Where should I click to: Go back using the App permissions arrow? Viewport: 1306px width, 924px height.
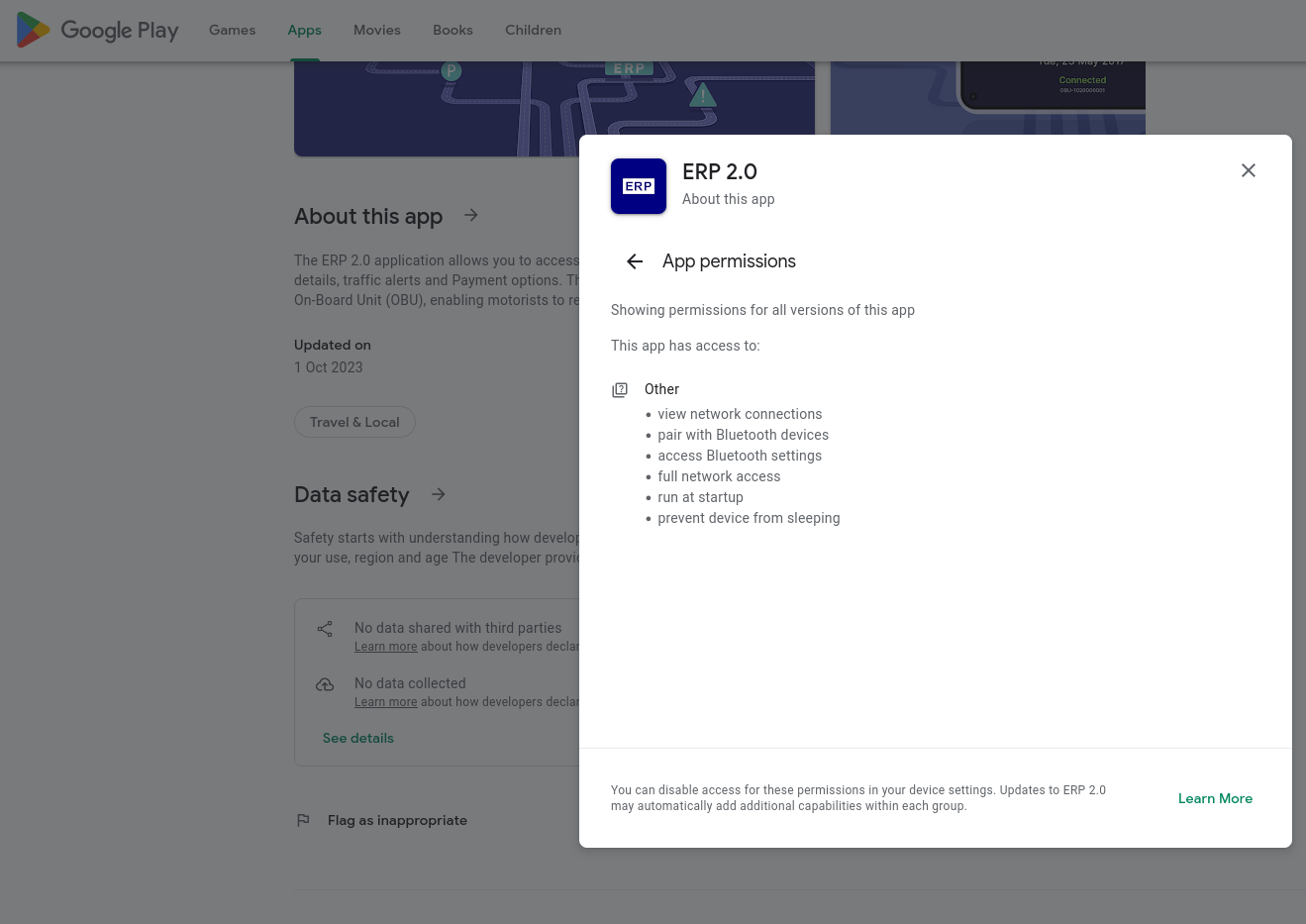coord(635,261)
